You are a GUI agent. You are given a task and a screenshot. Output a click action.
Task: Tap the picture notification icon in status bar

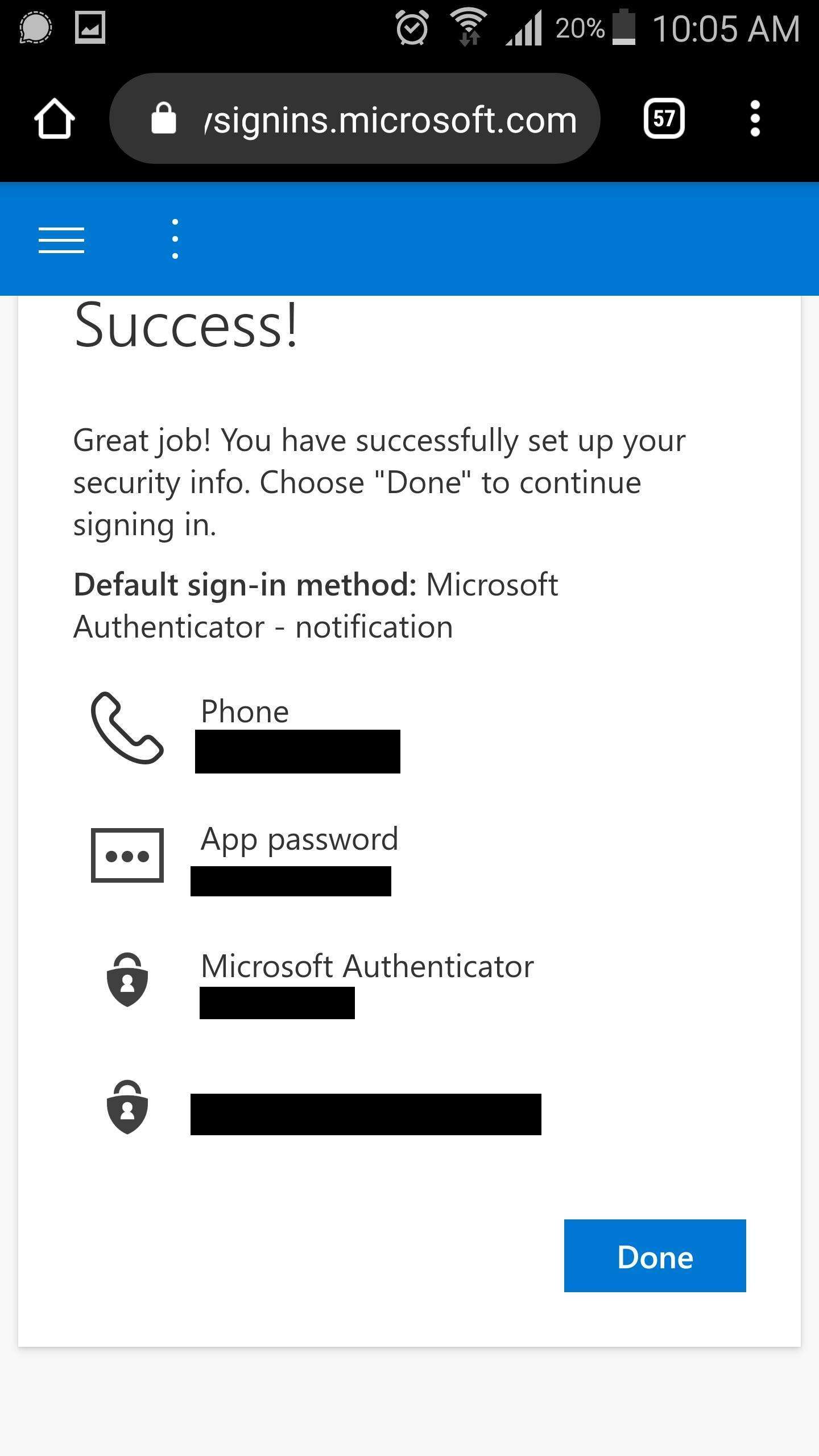click(x=90, y=28)
